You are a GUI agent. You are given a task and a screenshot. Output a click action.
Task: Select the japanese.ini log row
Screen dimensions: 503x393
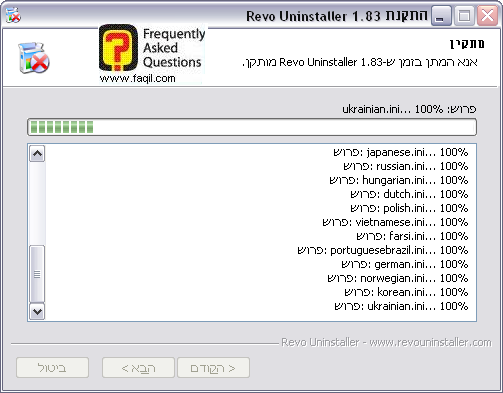pos(401,152)
